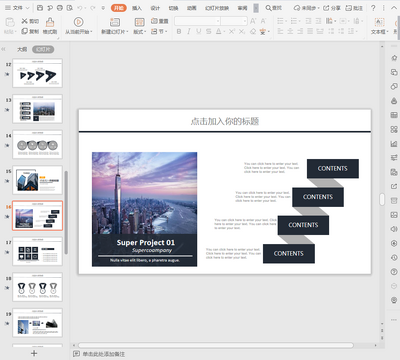Expand the font size combo box

click(x=245, y=21)
